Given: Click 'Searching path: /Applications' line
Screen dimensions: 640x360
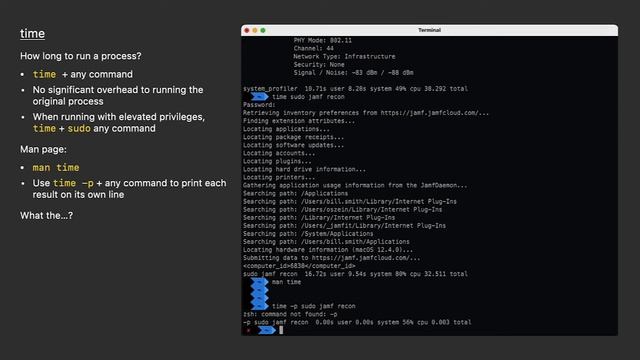Looking at the screenshot, I should coord(295,193).
